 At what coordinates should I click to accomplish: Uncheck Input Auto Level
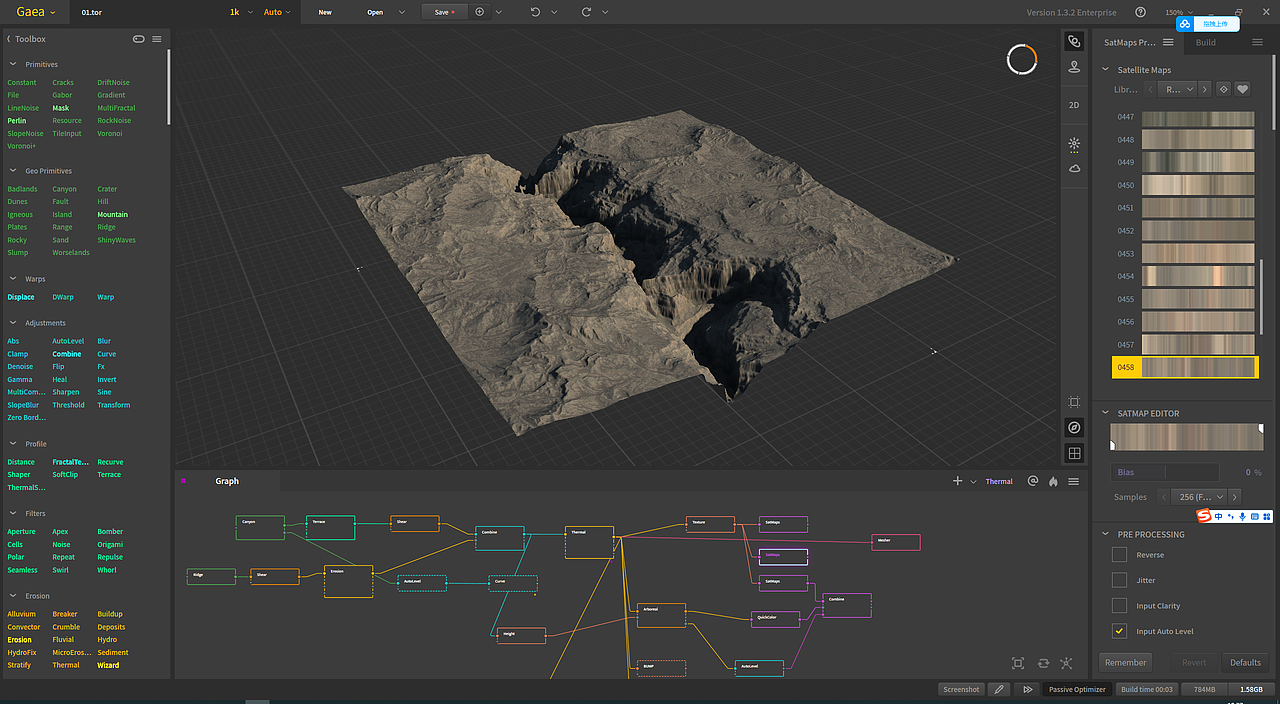pyautogui.click(x=1119, y=631)
